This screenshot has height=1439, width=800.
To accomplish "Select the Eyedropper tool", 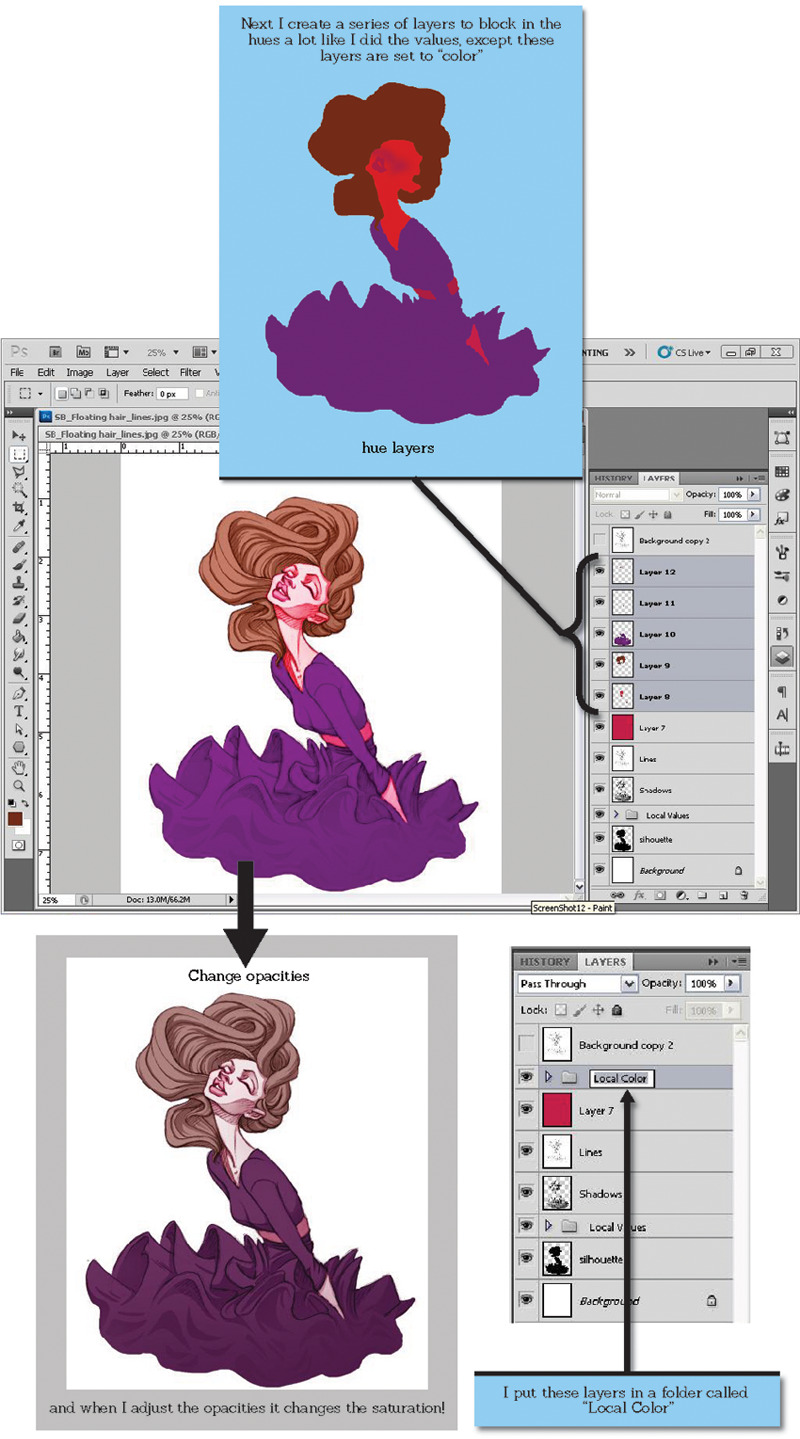I will click(19, 526).
